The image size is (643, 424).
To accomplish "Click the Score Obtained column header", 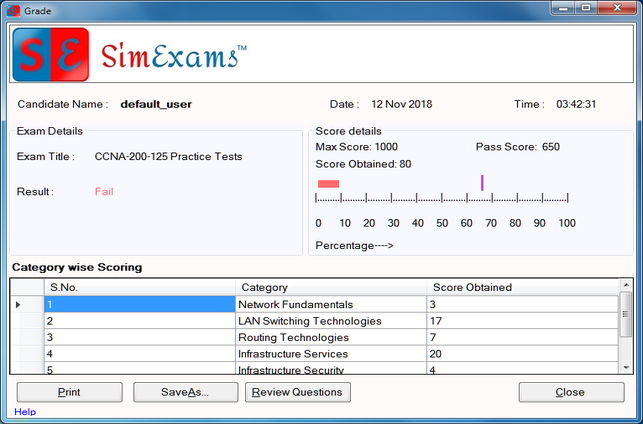I will click(x=523, y=287).
